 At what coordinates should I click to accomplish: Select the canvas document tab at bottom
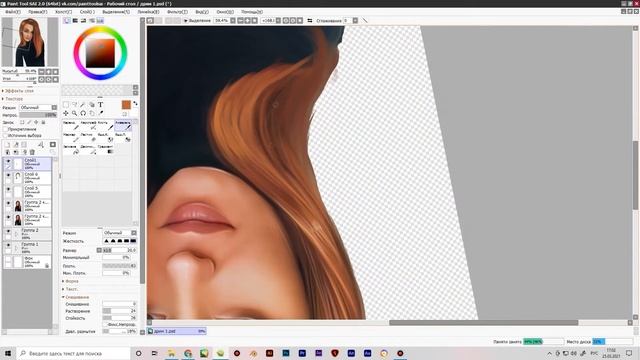[x=177, y=331]
